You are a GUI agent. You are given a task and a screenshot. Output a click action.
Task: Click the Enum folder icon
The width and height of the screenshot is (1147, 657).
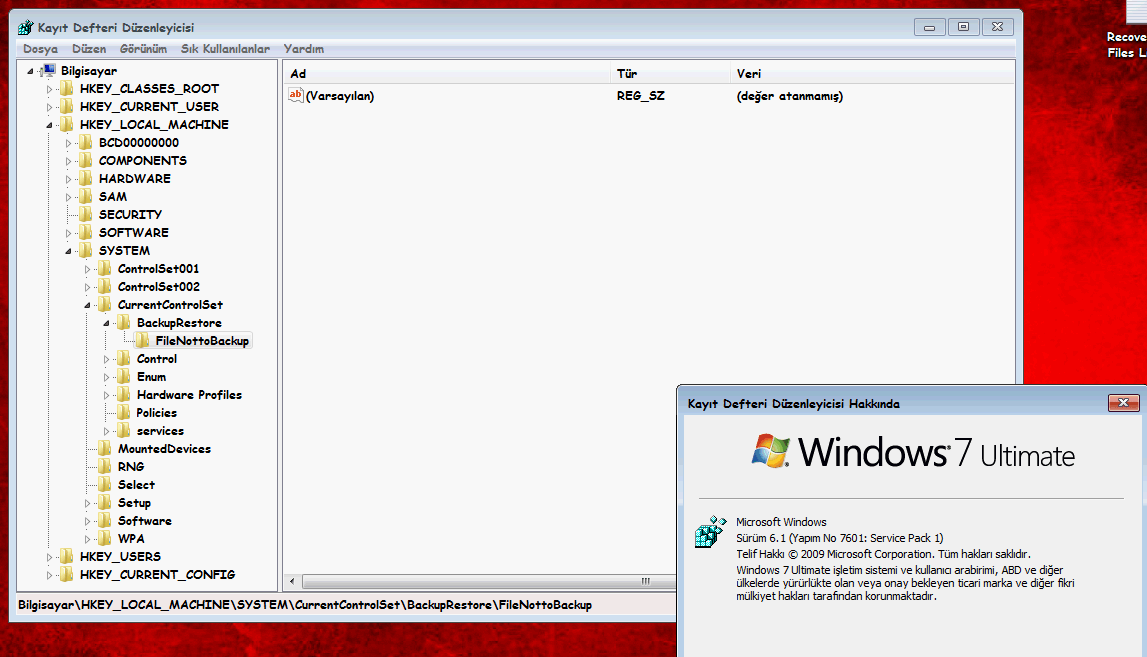click(x=124, y=376)
